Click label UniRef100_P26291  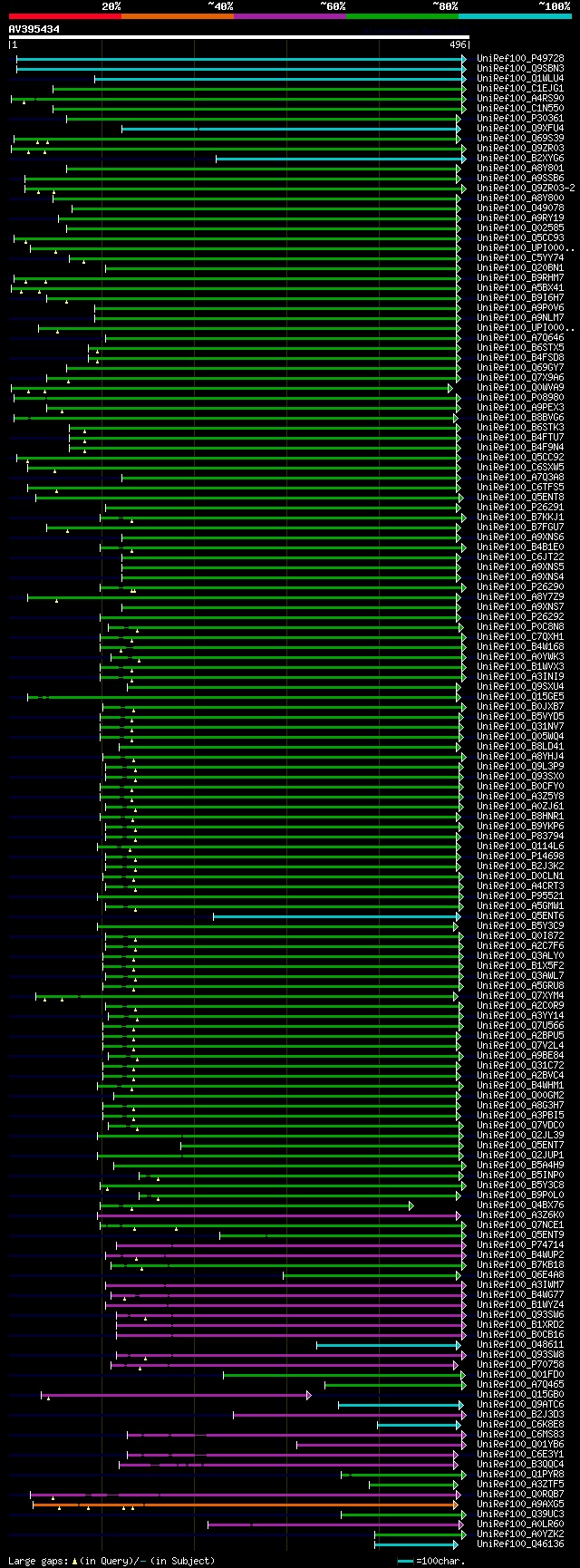point(520,507)
